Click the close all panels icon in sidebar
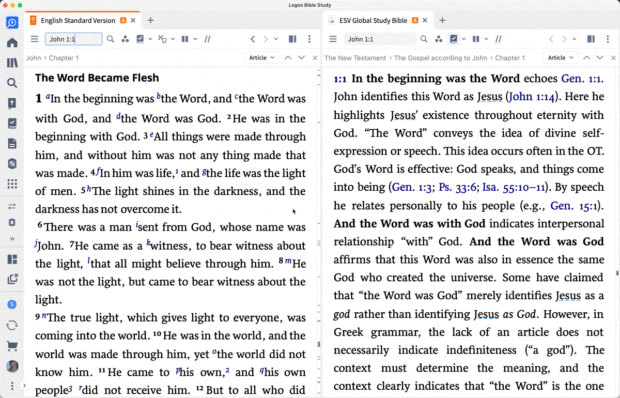 point(12,279)
